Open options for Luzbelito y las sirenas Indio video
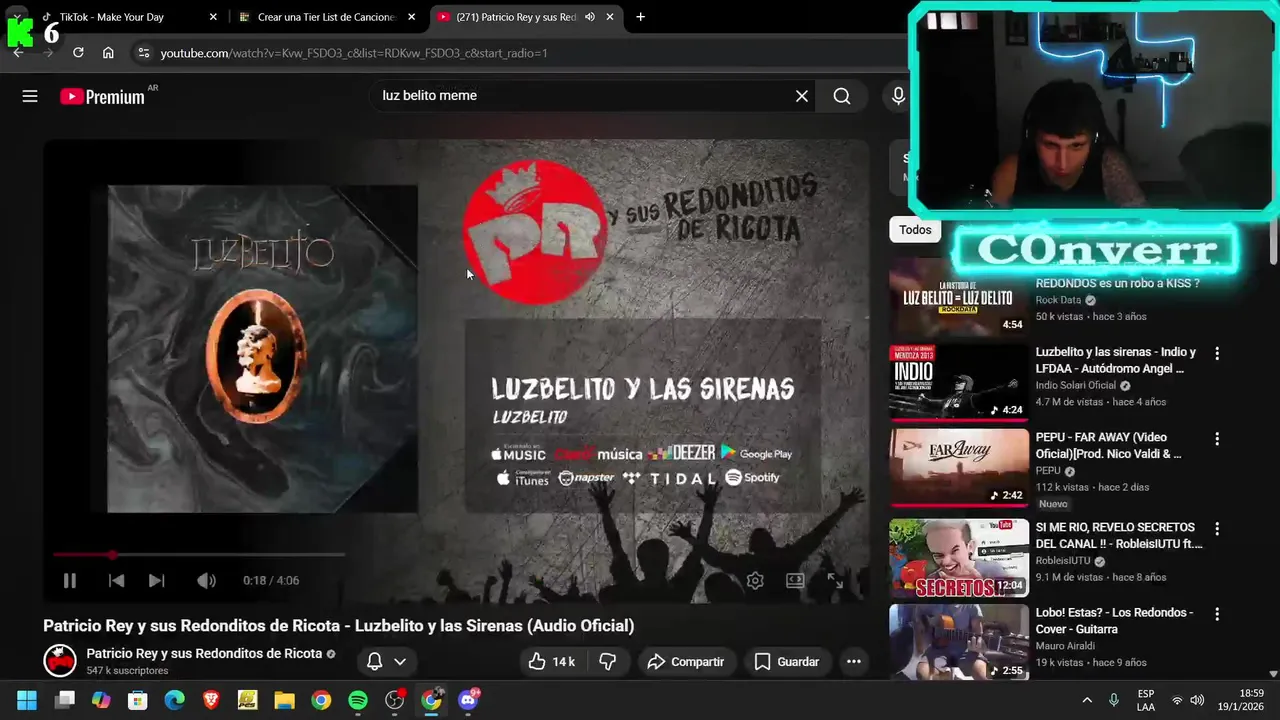The image size is (1280, 720). point(1217,353)
